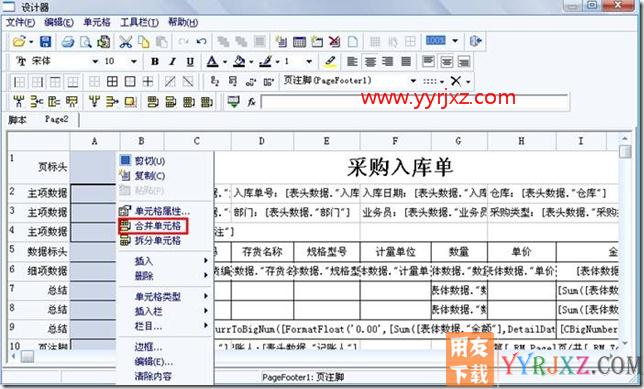Image resolution: width=644 pixels, height=389 pixels.
Task: Expand the dotted line style dropdown
Action: click(442, 81)
